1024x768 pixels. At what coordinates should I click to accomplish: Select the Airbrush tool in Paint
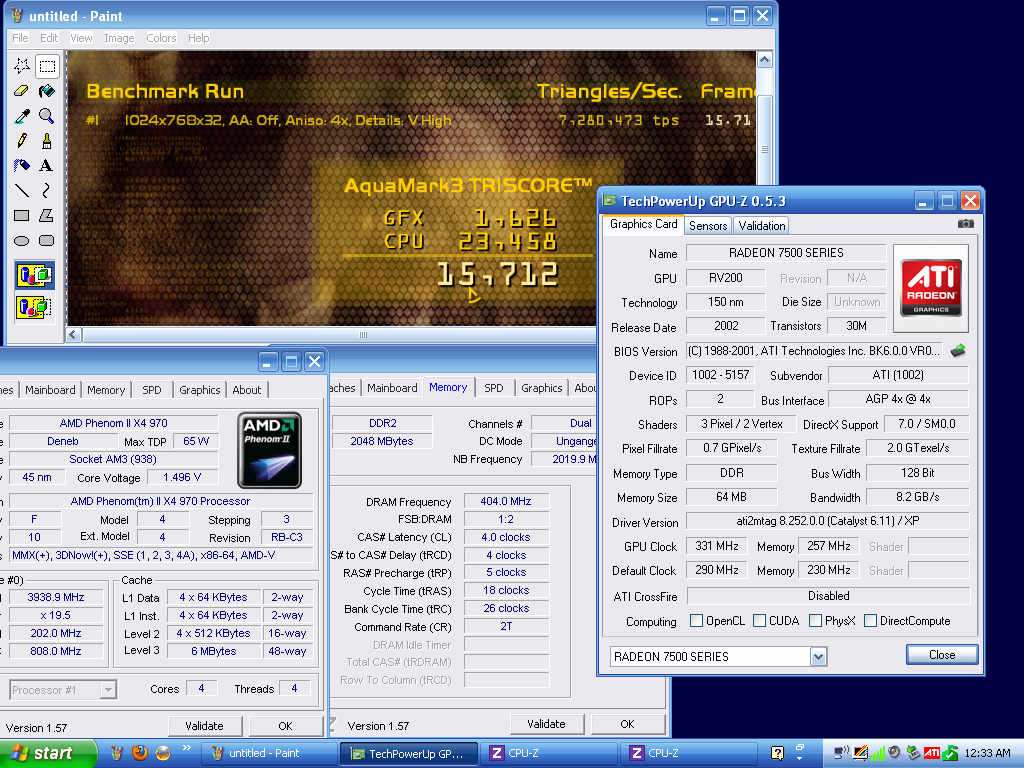pyautogui.click(x=22, y=165)
